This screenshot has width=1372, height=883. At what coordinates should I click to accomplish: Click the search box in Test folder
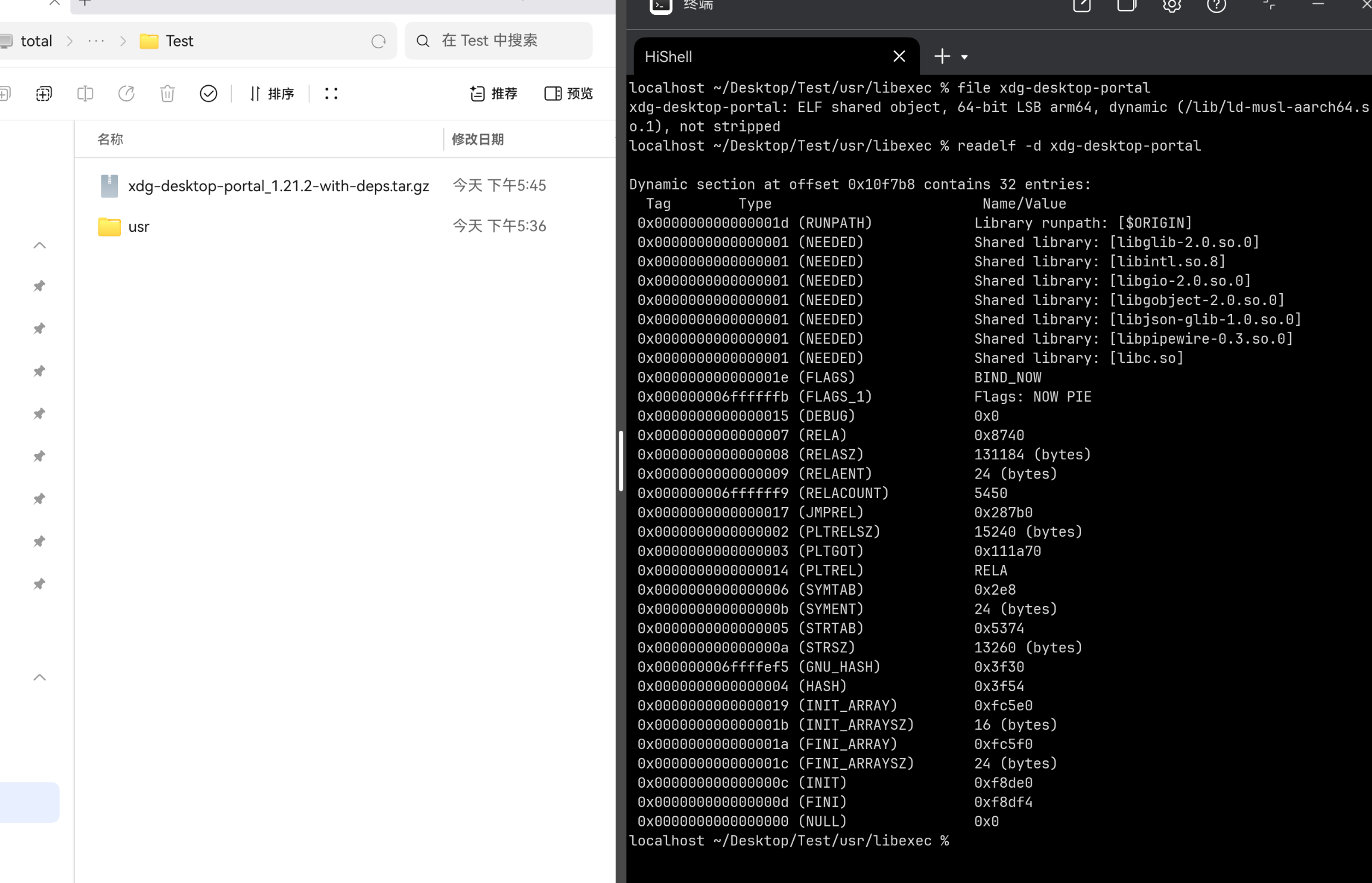(x=498, y=41)
